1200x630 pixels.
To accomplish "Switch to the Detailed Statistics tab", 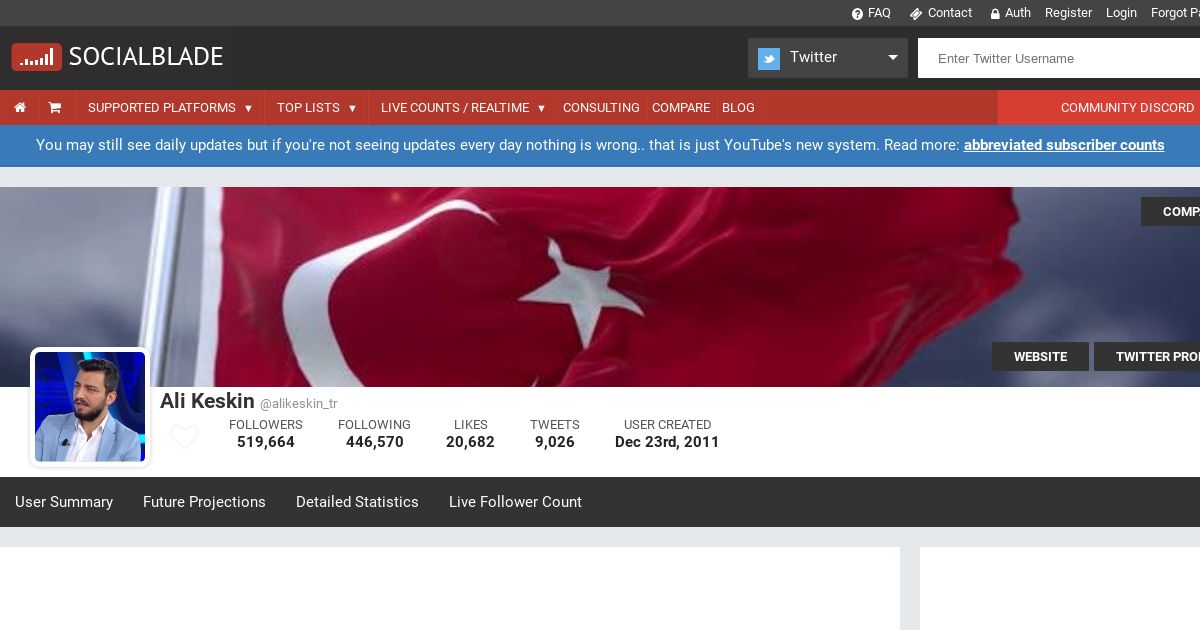I will [x=357, y=502].
